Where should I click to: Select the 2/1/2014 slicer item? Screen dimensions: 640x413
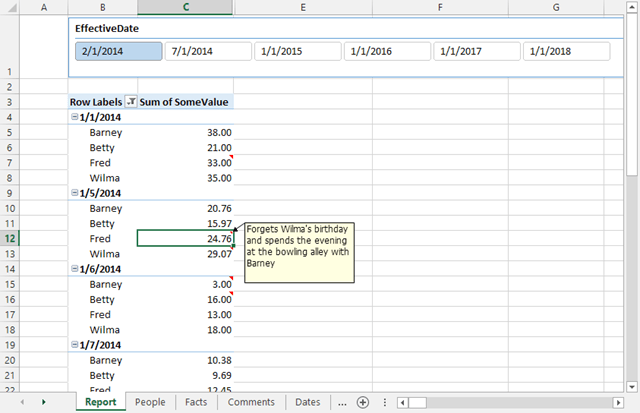(119, 51)
